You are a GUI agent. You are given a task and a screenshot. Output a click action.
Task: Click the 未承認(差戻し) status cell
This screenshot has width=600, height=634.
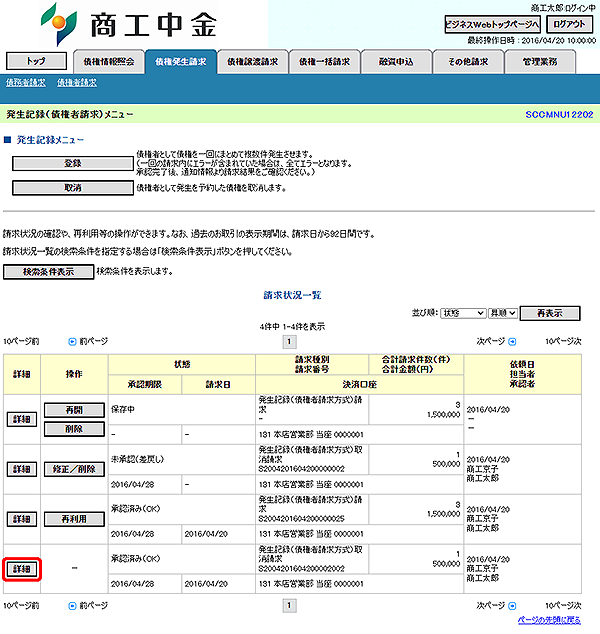[182, 459]
